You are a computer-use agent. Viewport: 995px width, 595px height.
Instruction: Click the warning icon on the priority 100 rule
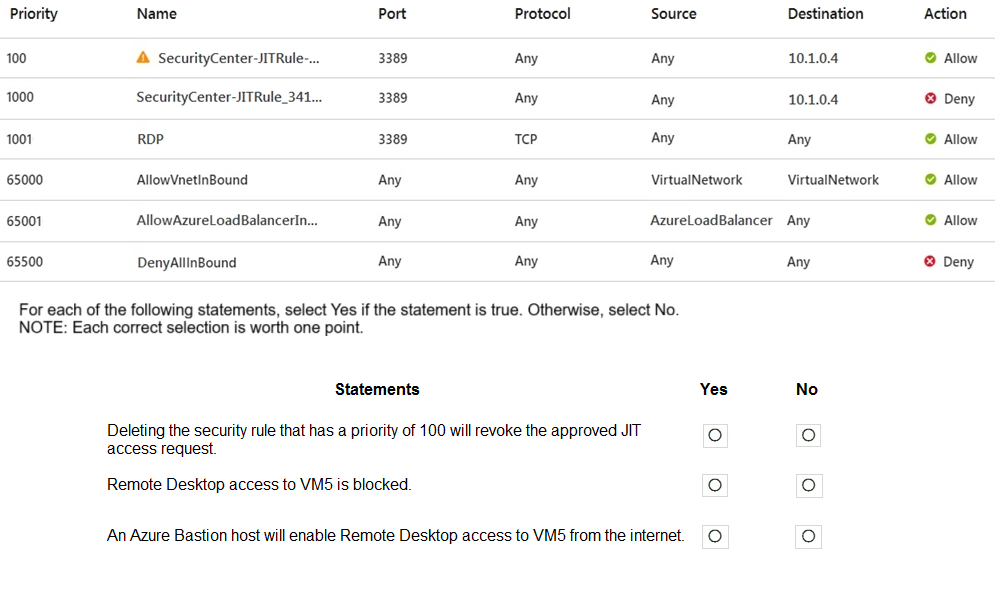click(143, 58)
